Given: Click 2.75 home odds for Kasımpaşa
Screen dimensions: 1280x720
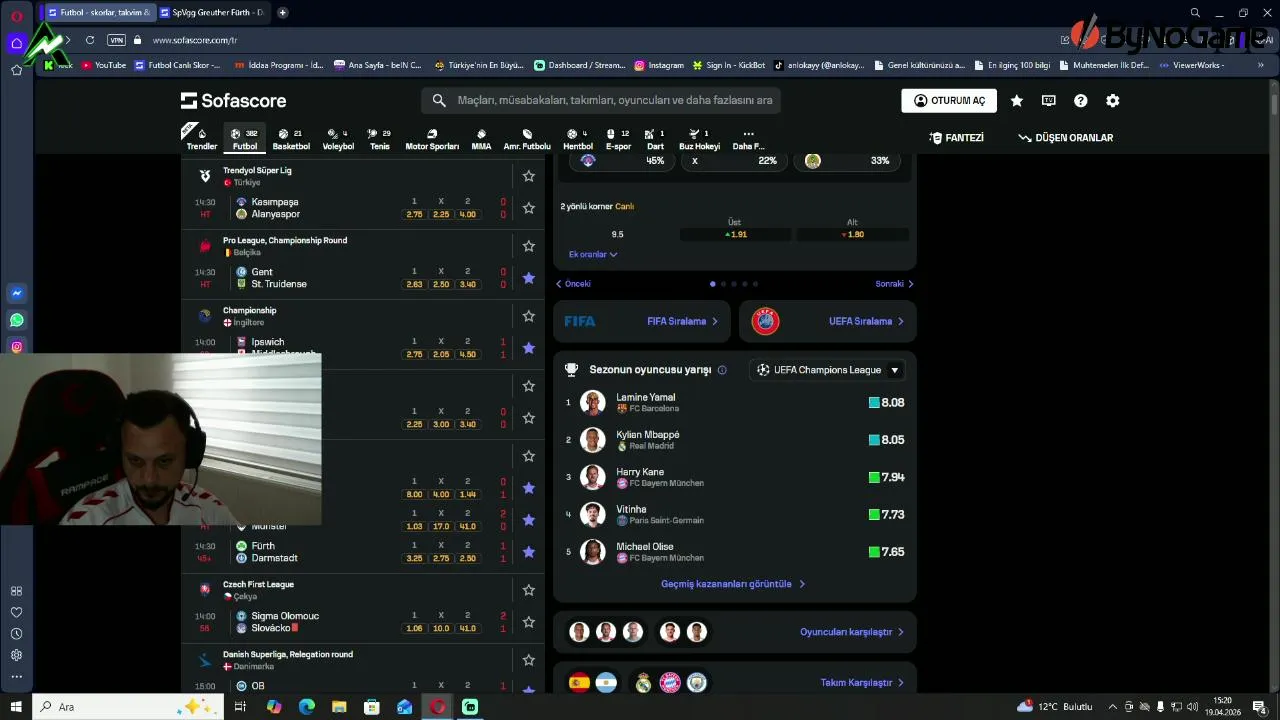Looking at the screenshot, I should [x=414, y=214].
